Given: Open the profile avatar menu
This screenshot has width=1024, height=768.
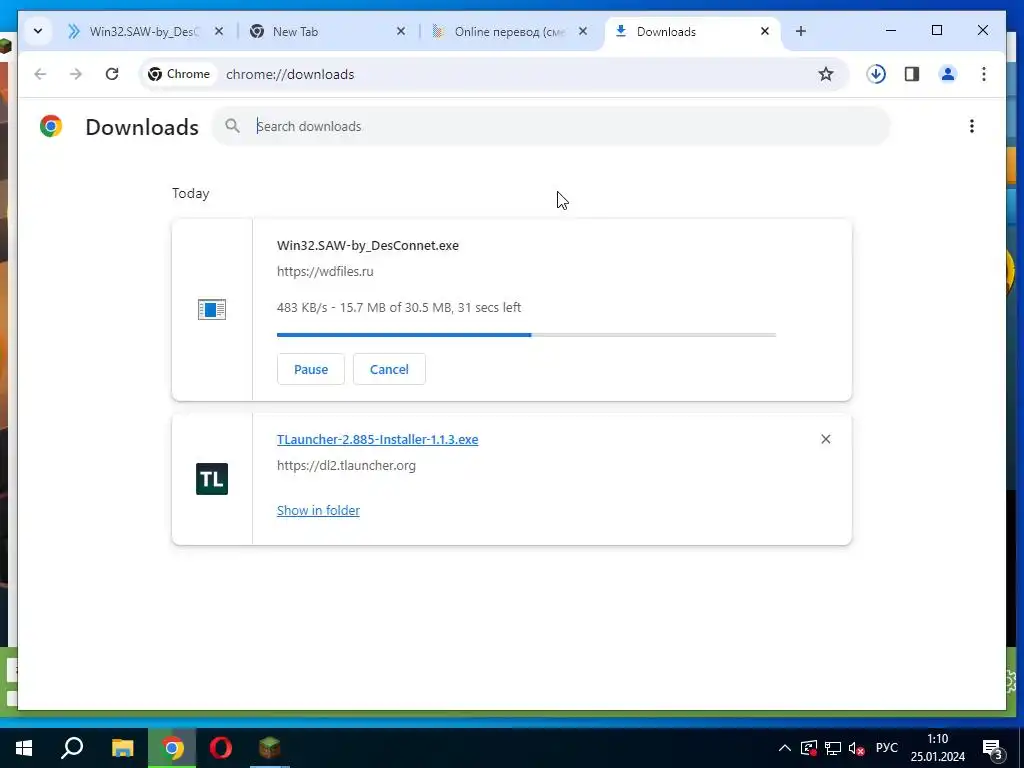Looking at the screenshot, I should tap(948, 74).
